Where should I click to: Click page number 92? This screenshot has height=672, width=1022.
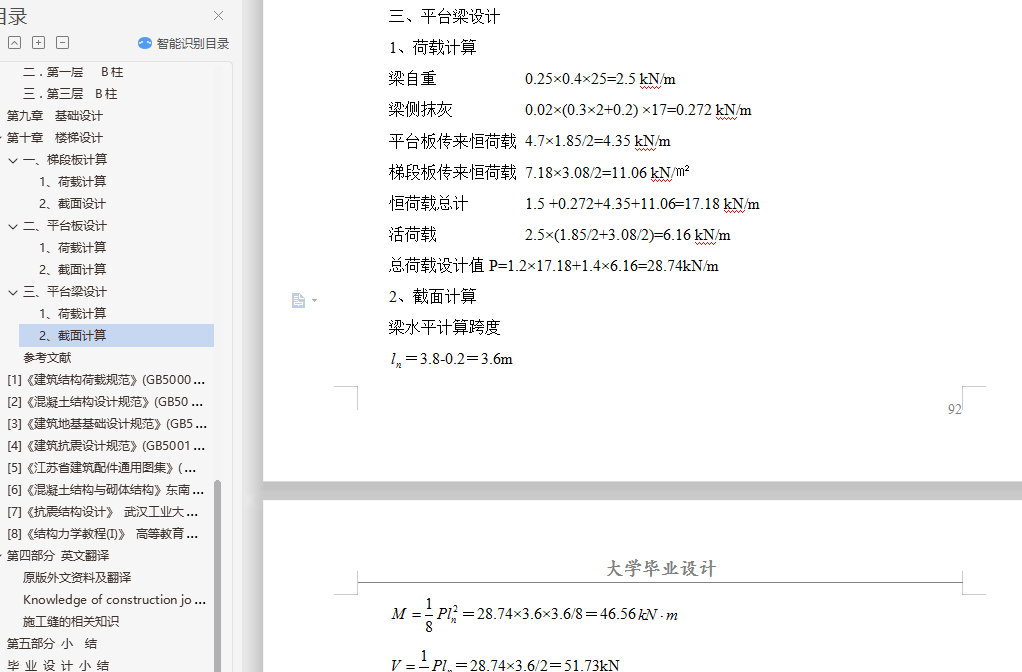coord(954,409)
